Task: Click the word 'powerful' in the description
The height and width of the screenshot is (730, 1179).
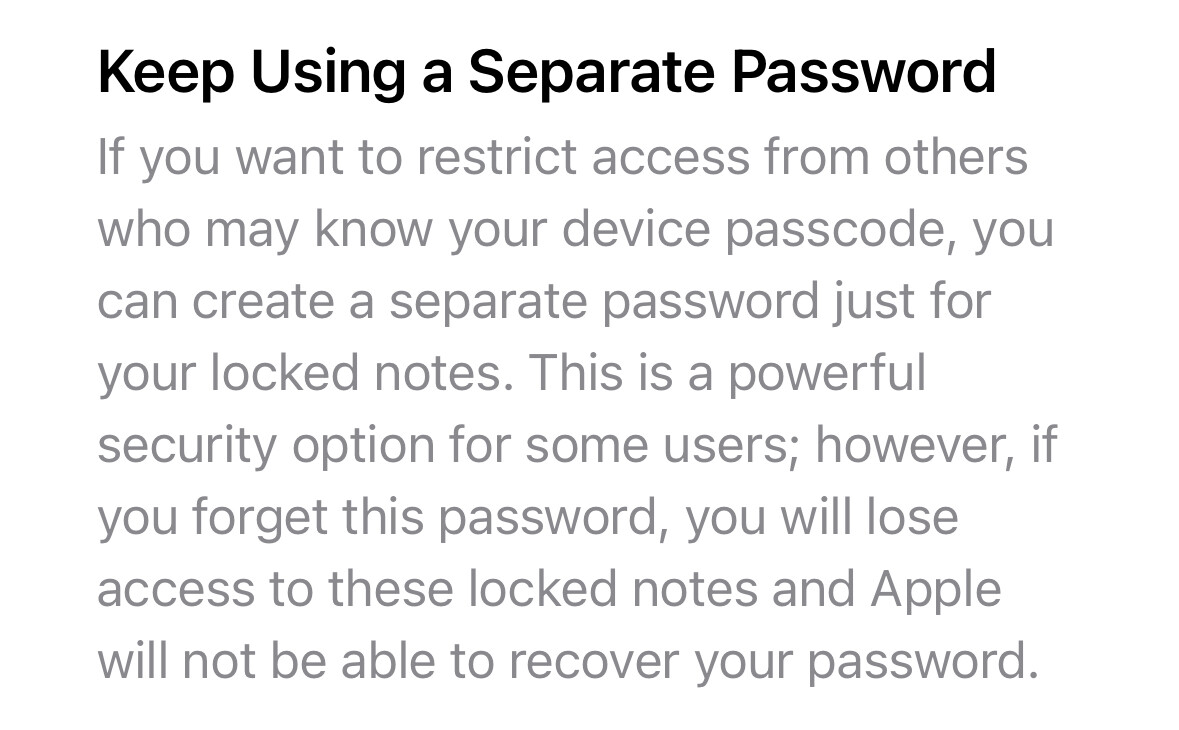Action: point(826,374)
